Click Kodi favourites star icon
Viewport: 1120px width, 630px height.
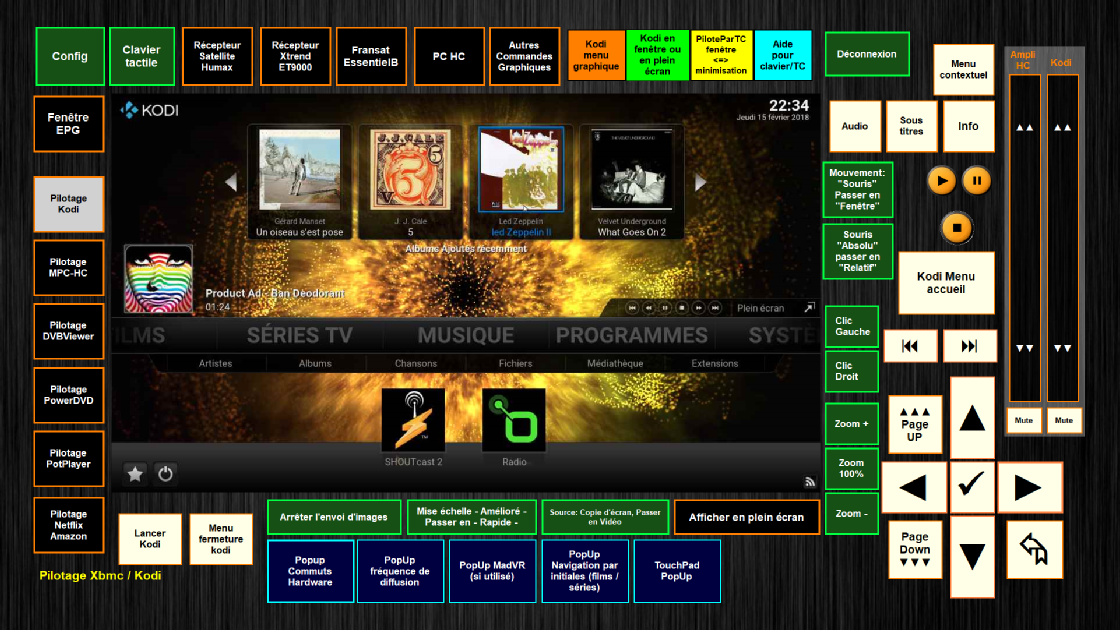135,474
